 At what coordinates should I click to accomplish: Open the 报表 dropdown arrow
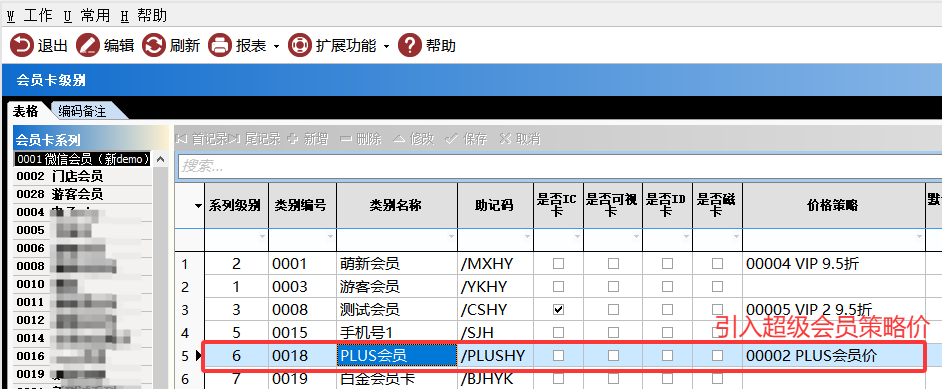point(276,47)
